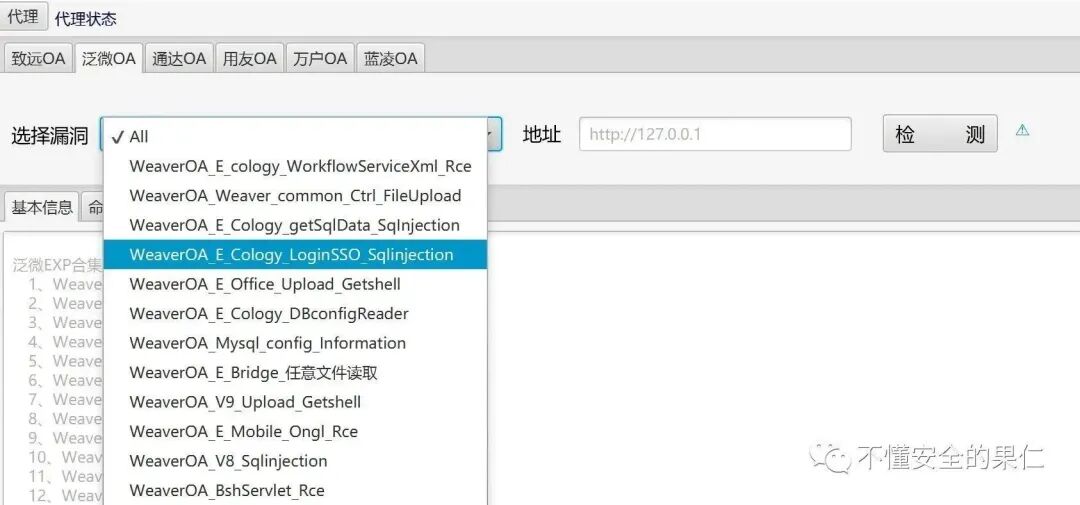Choose WeaverOA_E_Cology_LoginSSO_Sqlinjection
This screenshot has height=505, width=1080.
(x=295, y=254)
